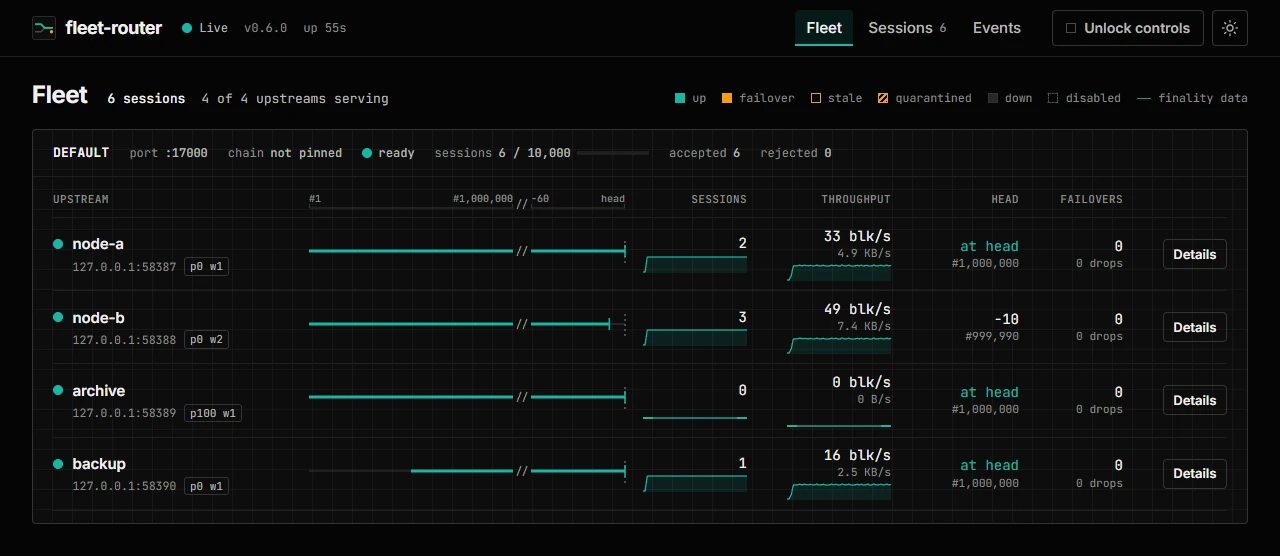Click archive green status dot
Viewport: 1280px width, 556px height.
[58, 390]
